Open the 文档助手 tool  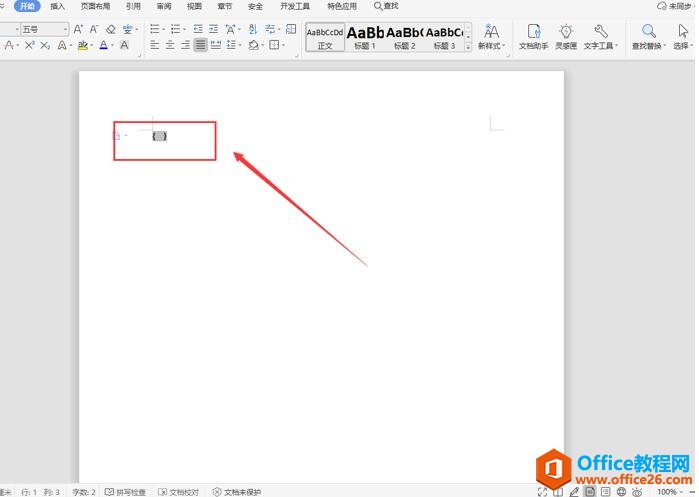tap(534, 37)
